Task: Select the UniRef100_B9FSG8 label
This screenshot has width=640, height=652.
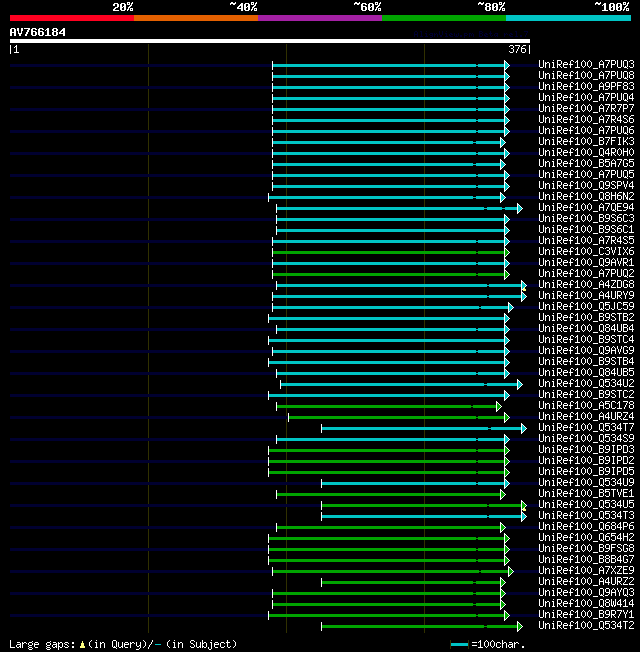Action: 586,548
